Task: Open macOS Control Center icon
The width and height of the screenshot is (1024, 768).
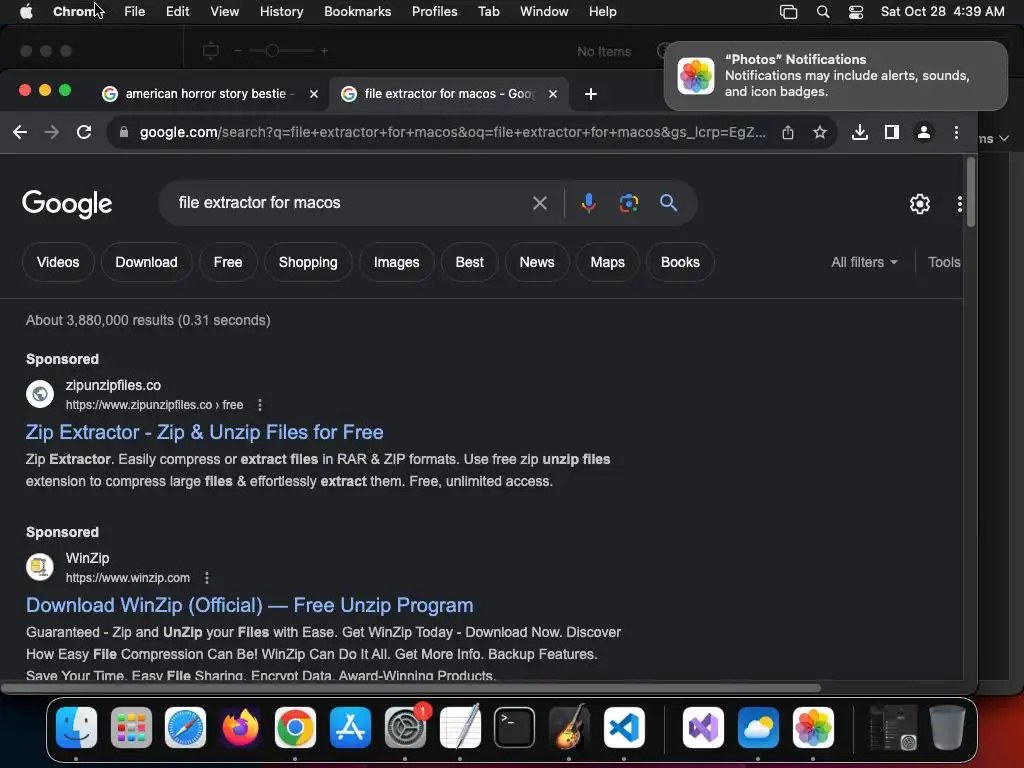Action: click(x=856, y=12)
